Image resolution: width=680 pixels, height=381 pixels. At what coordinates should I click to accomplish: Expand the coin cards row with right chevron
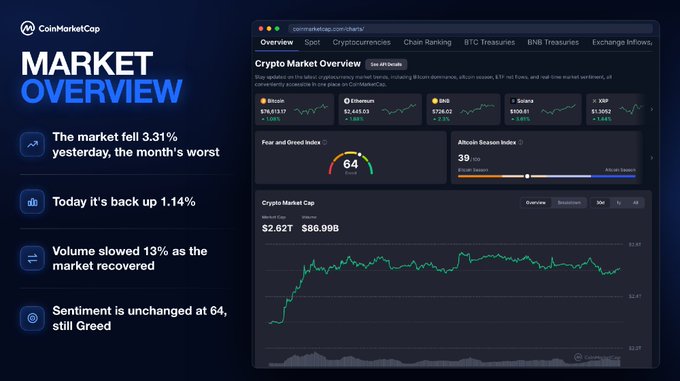(x=652, y=109)
